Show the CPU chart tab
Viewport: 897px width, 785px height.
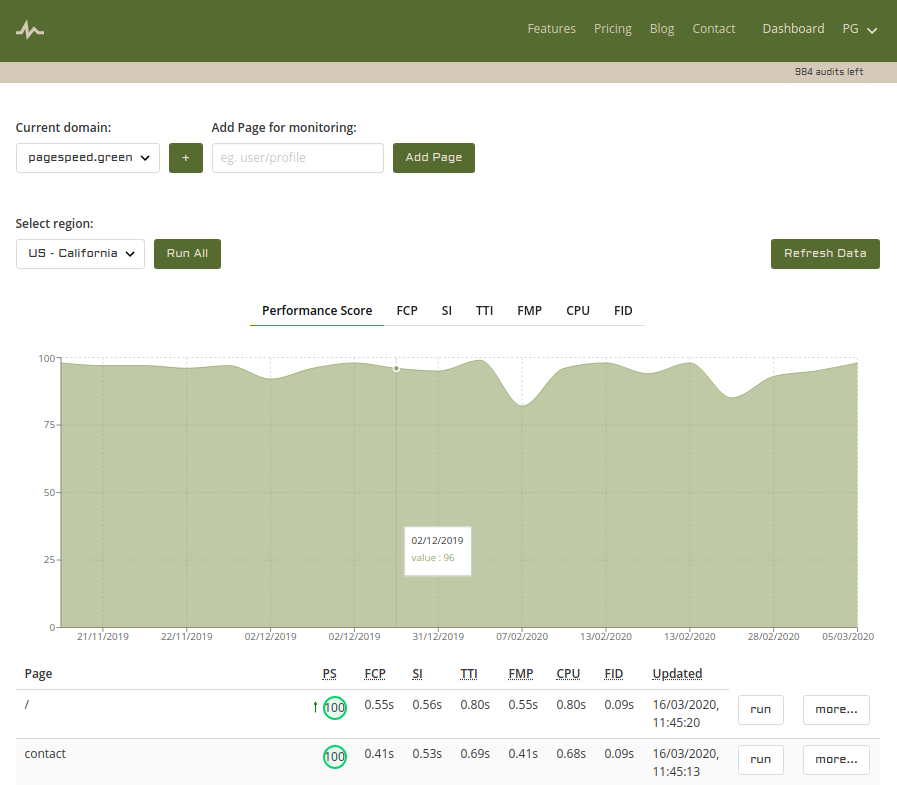(x=578, y=311)
